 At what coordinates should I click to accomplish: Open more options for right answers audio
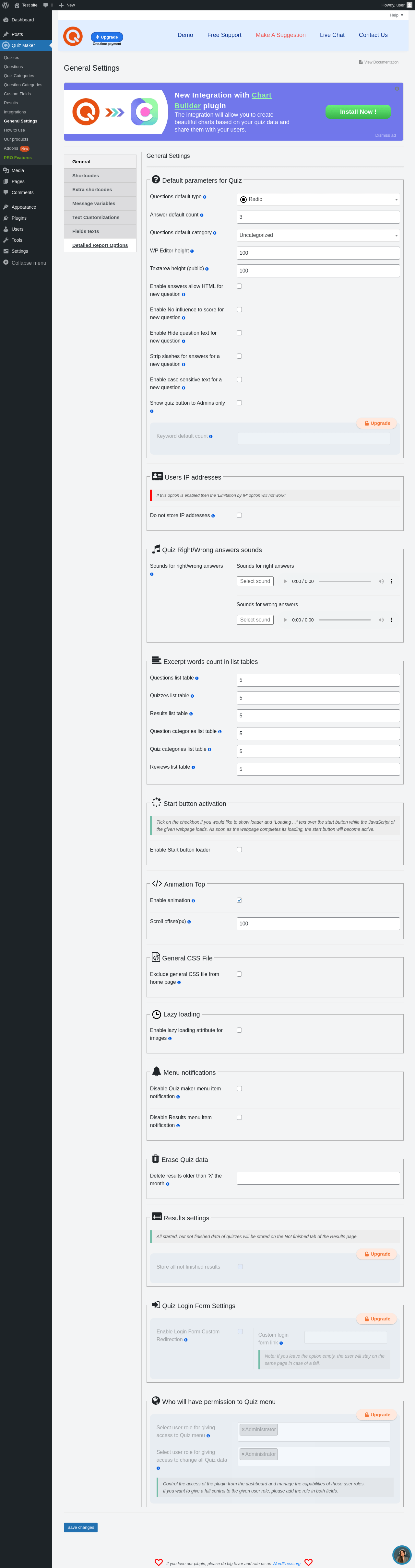[391, 581]
